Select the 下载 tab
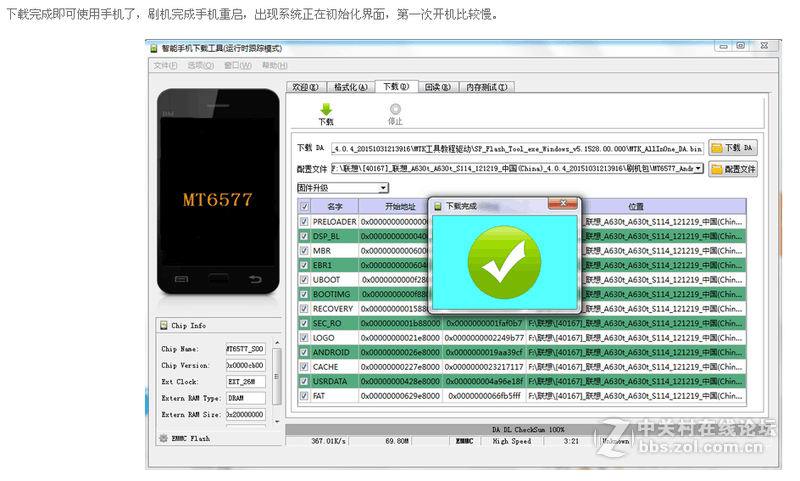The height and width of the screenshot is (481, 800). (396, 87)
